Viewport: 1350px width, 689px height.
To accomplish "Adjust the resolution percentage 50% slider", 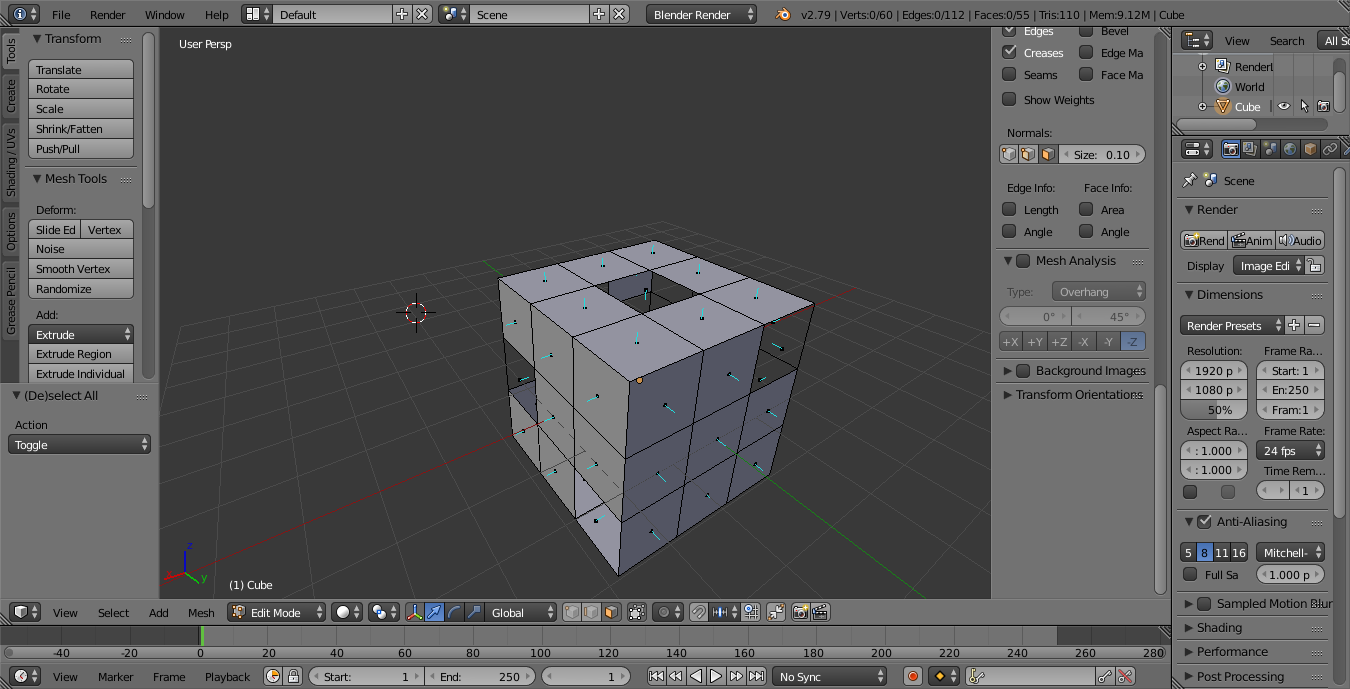I will (1213, 410).
